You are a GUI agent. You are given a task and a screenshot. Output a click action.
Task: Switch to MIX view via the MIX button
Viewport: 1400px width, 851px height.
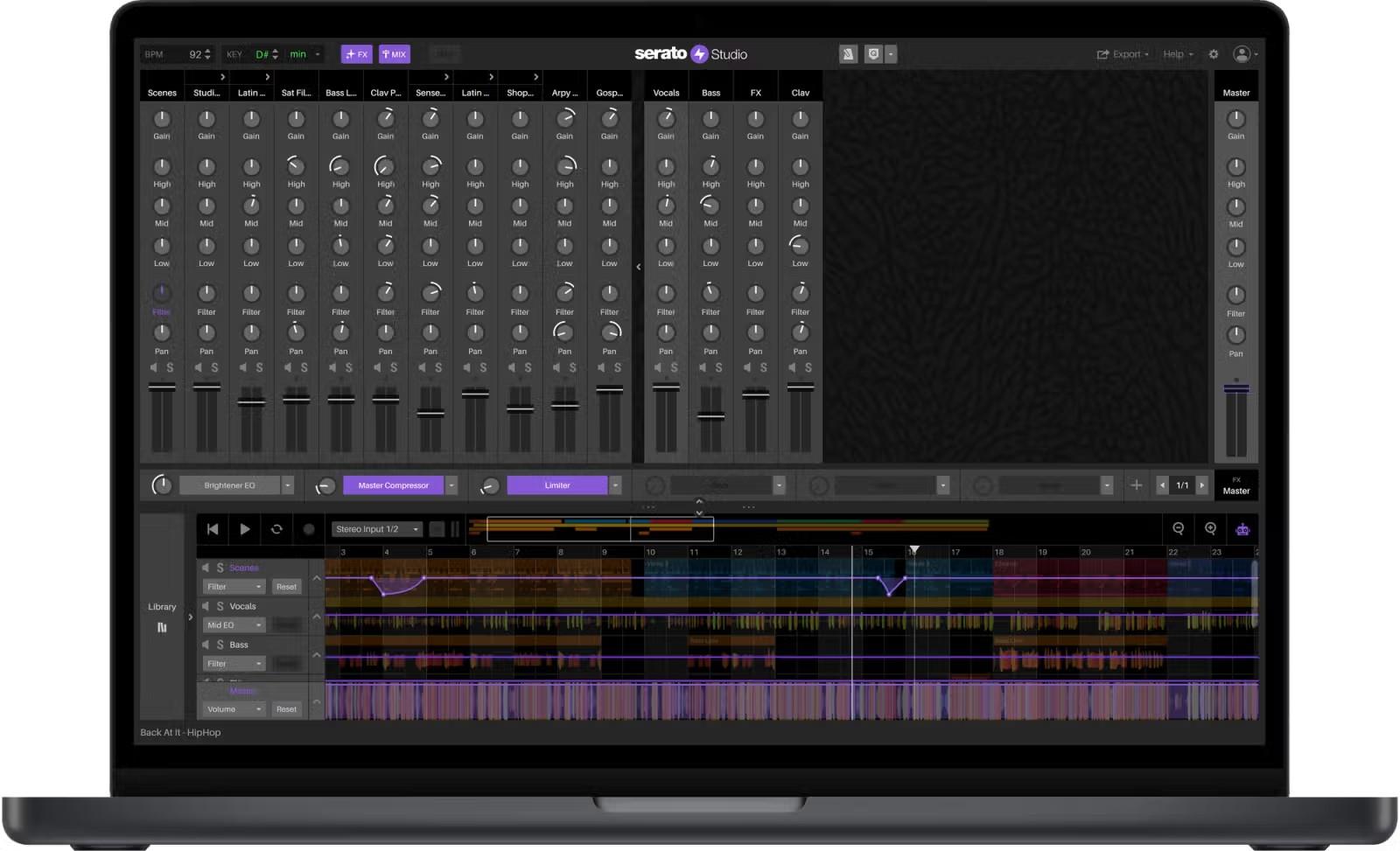(x=394, y=53)
